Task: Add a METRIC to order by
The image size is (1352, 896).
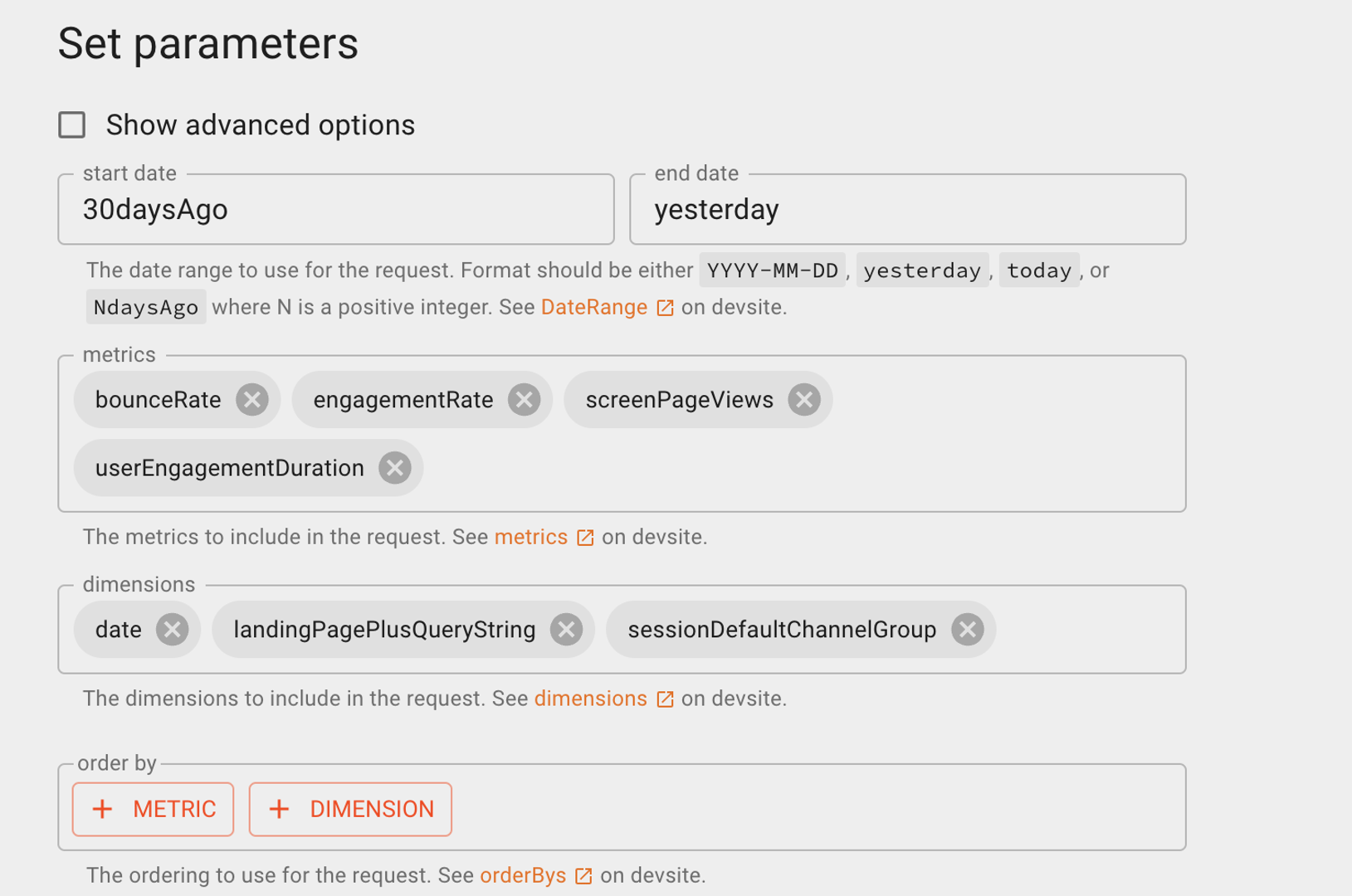Action: click(x=154, y=809)
